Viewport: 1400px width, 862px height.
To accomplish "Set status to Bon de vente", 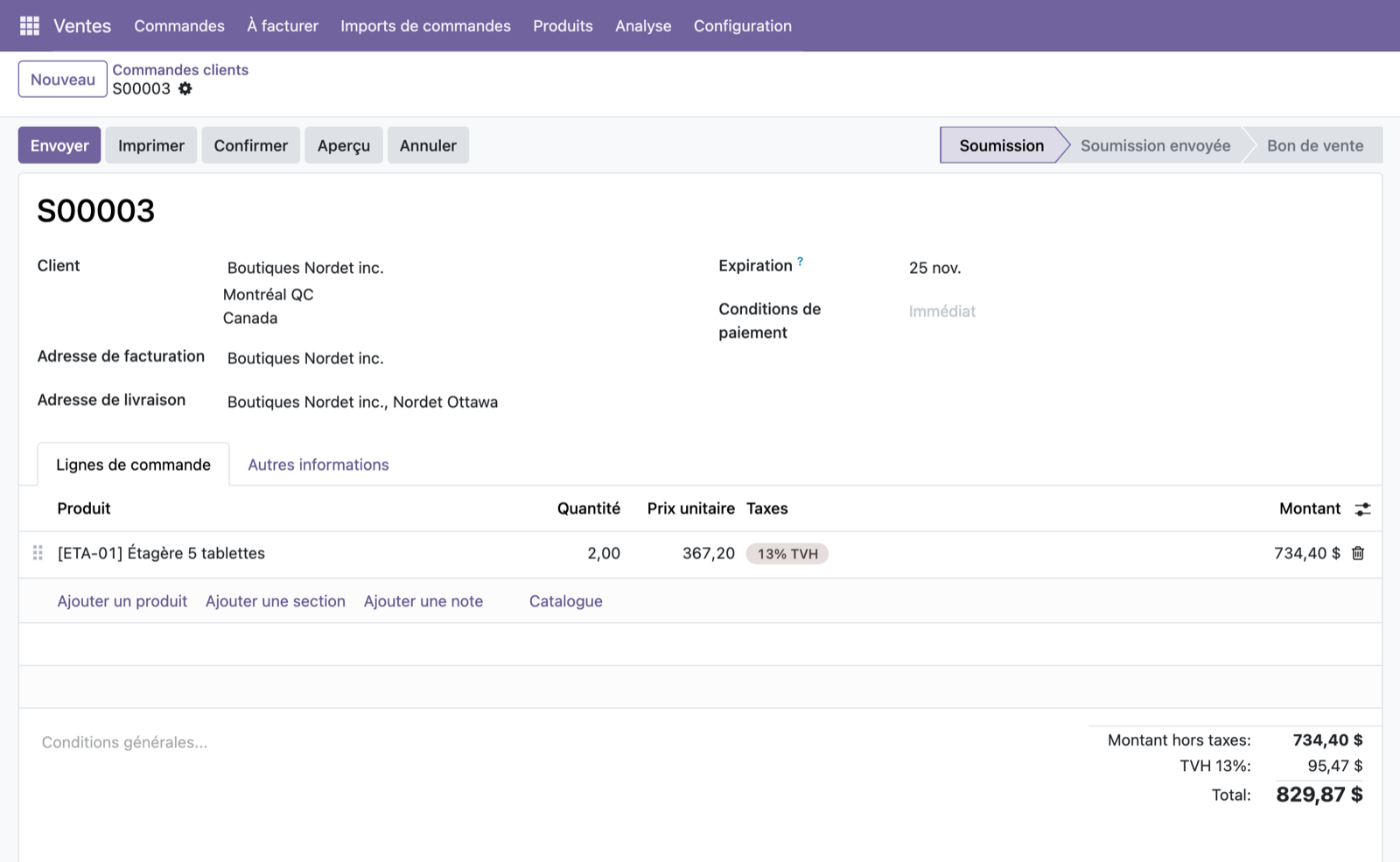I will pyautogui.click(x=1315, y=145).
